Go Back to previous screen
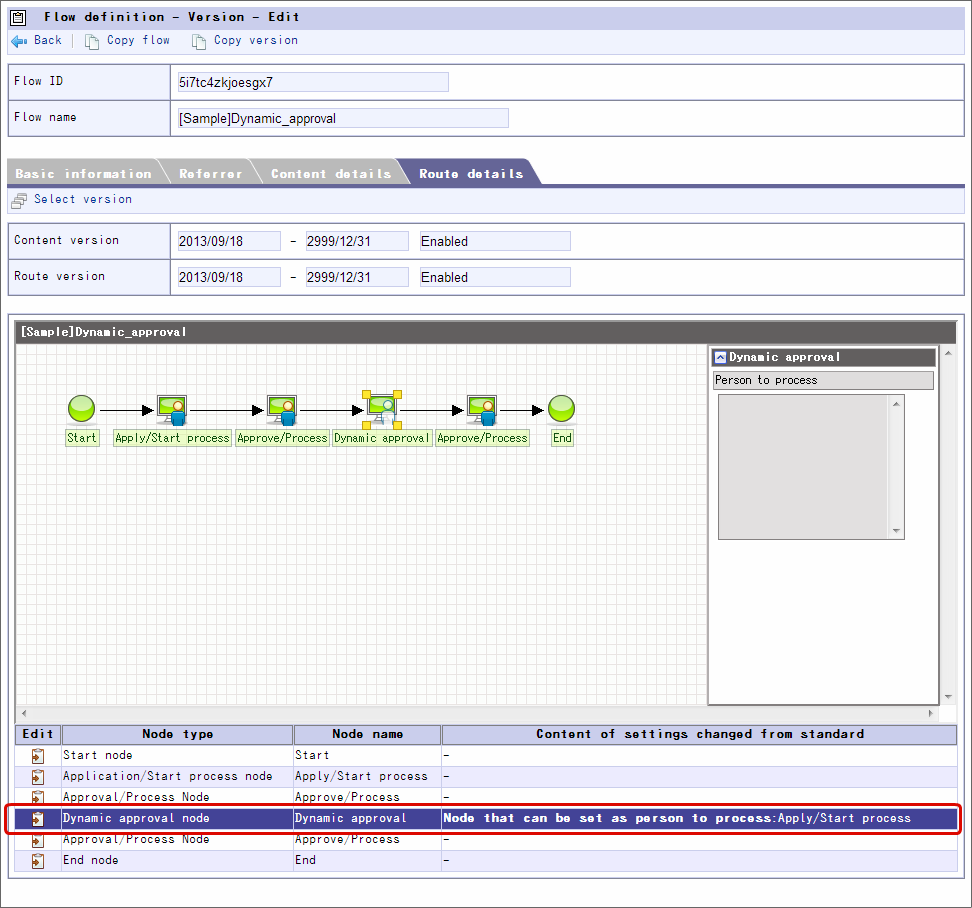Viewport: 972px width, 908px height. pyautogui.click(x=48, y=40)
